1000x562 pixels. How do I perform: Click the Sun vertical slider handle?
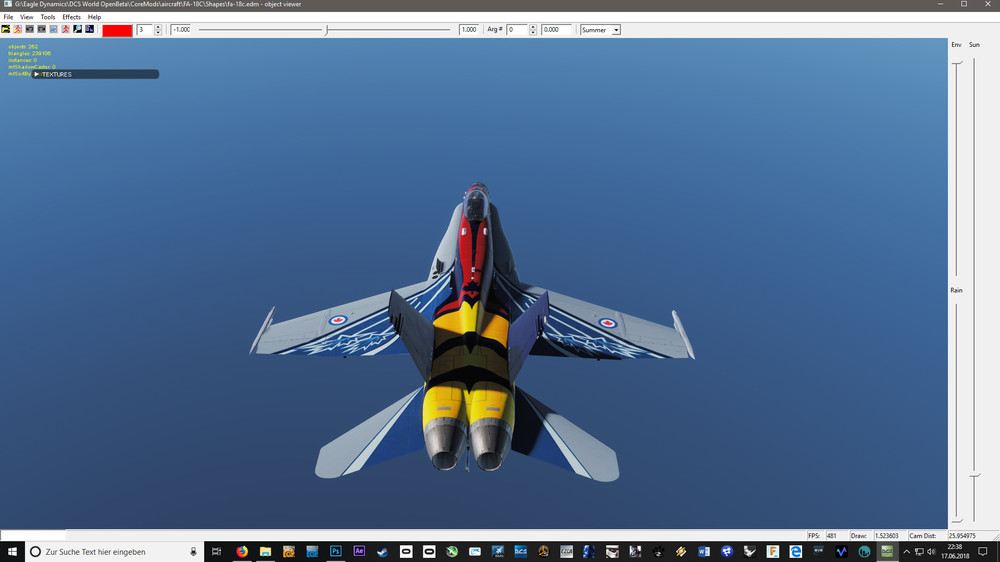974,476
